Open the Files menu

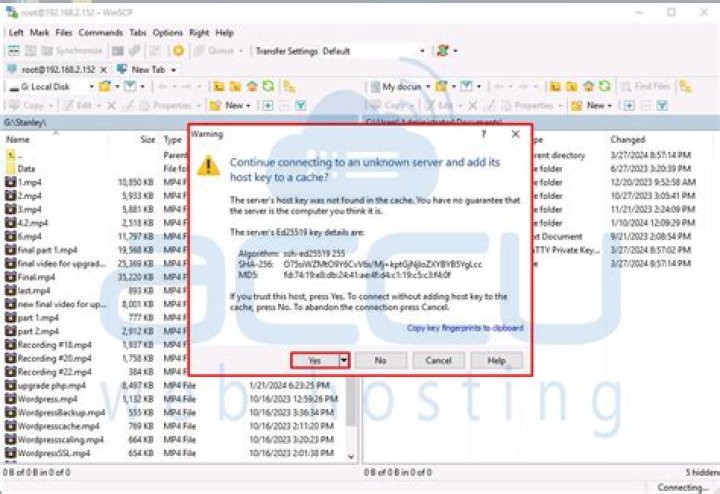(64, 33)
